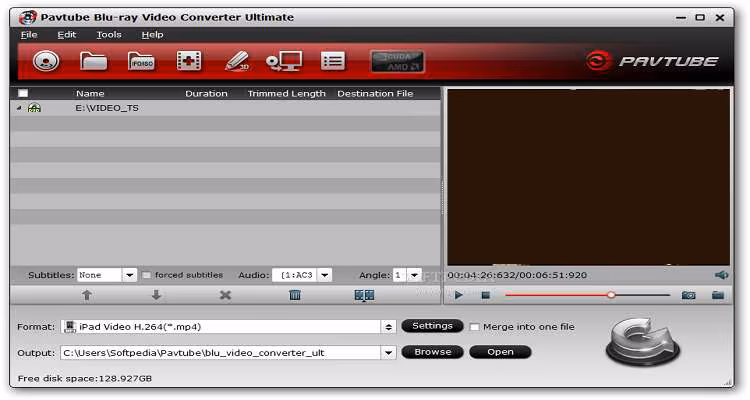This screenshot has height=400, width=750.
Task: Mute preview with speaker icon
Action: (x=721, y=275)
